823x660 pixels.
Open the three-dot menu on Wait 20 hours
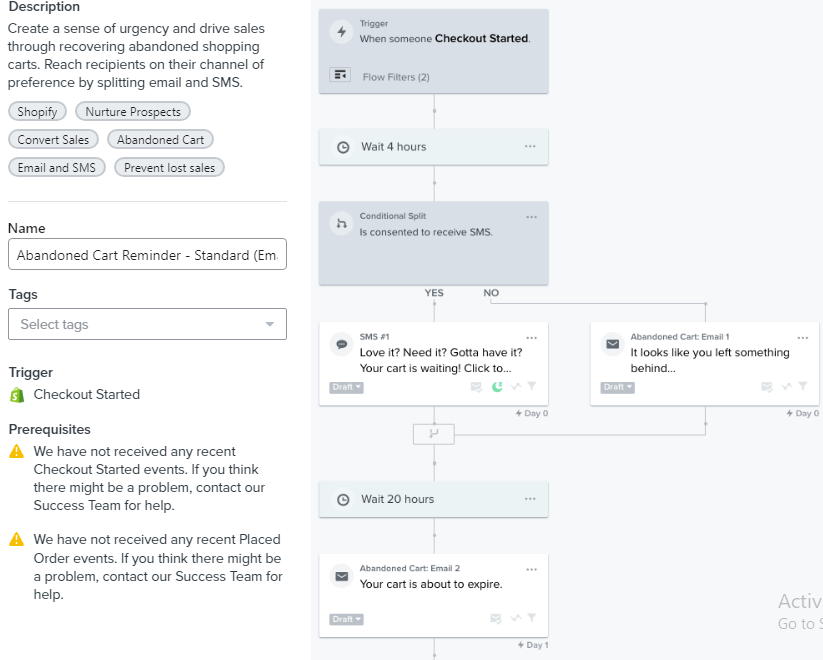pos(530,498)
